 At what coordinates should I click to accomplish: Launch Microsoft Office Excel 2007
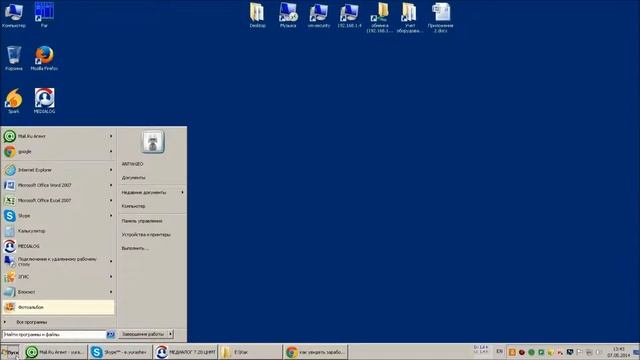[x=58, y=200]
